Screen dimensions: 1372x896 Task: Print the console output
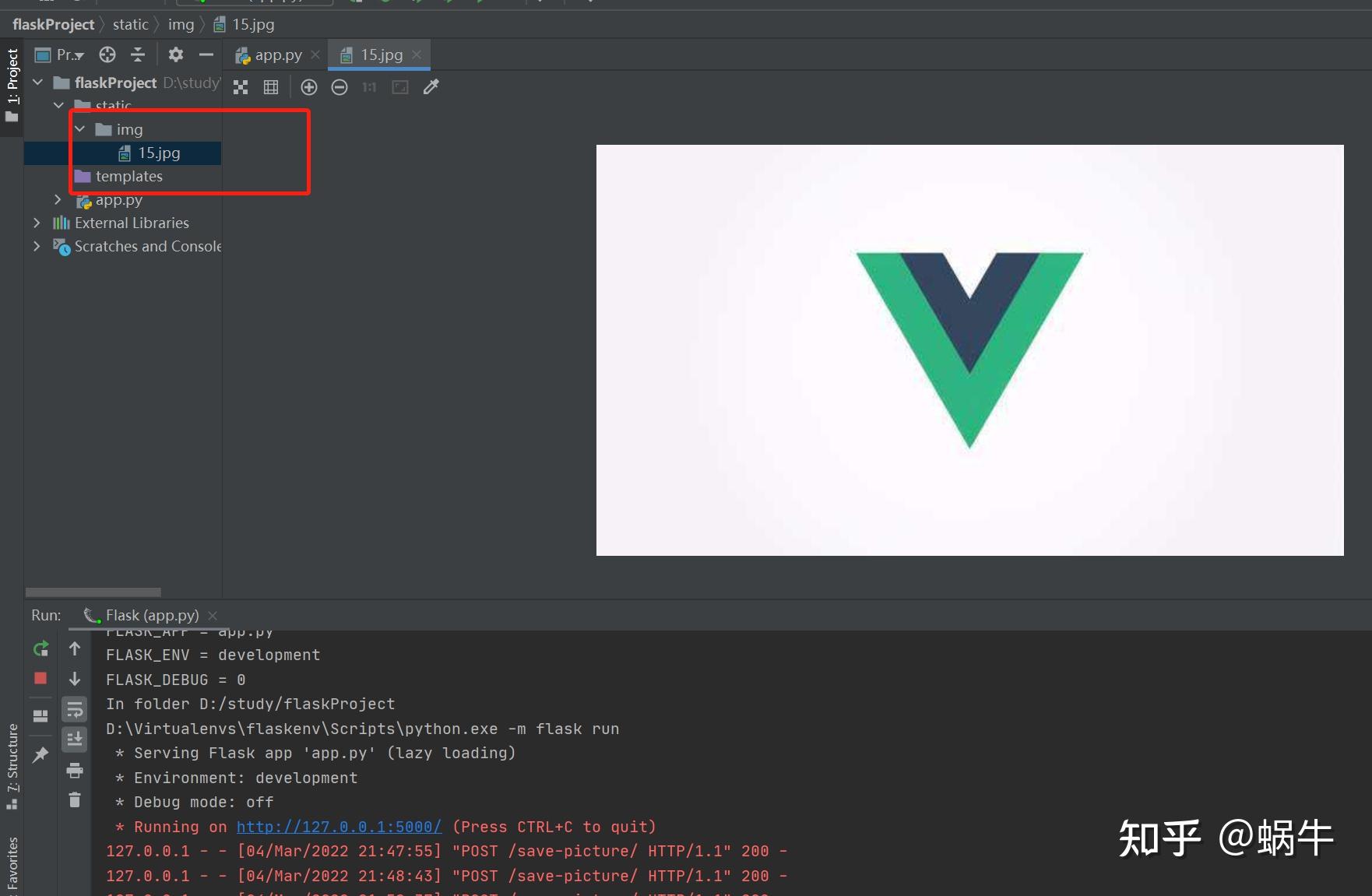75,770
